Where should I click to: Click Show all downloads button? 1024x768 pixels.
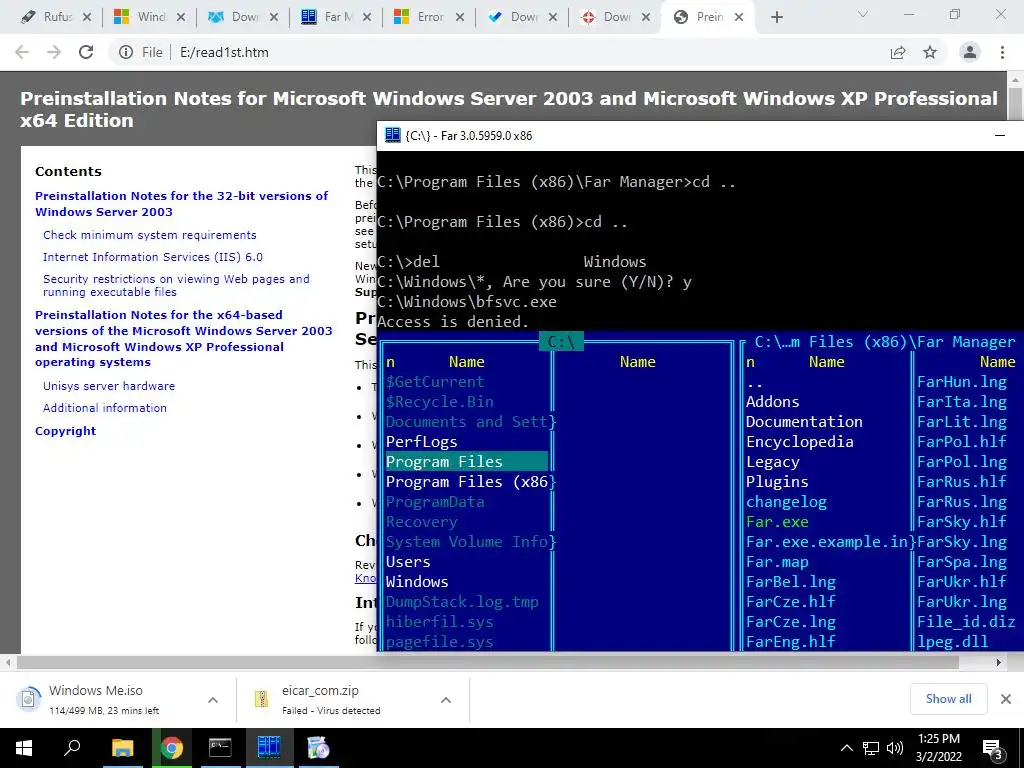tap(948, 699)
